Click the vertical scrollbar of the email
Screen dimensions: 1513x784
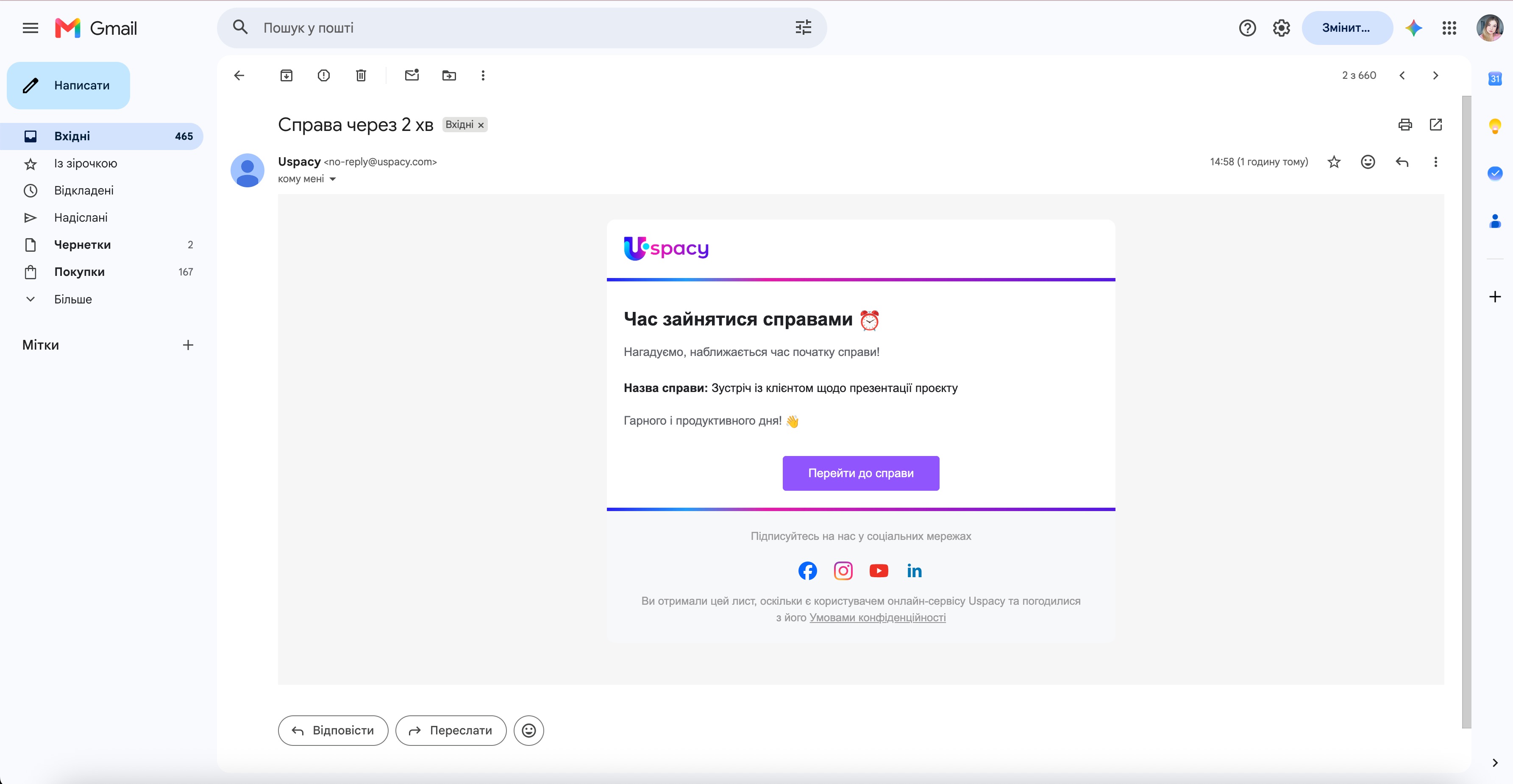[x=1467, y=411]
